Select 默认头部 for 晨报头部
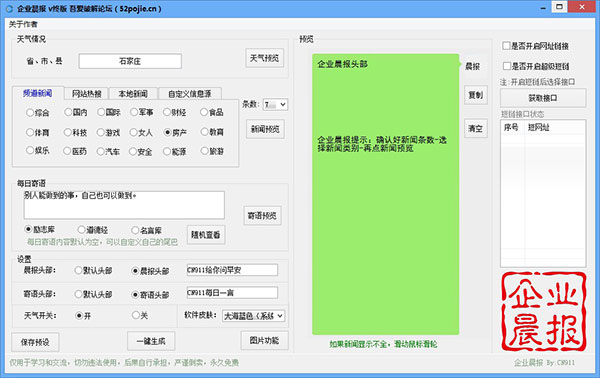This screenshot has width=600, height=378. tap(94, 270)
